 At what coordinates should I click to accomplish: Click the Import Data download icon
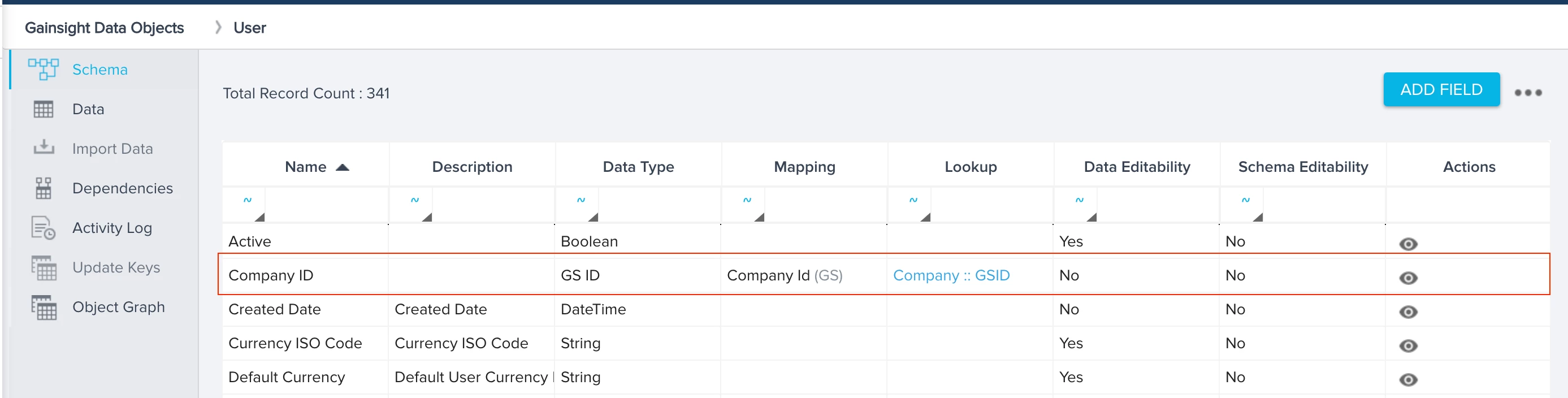click(43, 148)
